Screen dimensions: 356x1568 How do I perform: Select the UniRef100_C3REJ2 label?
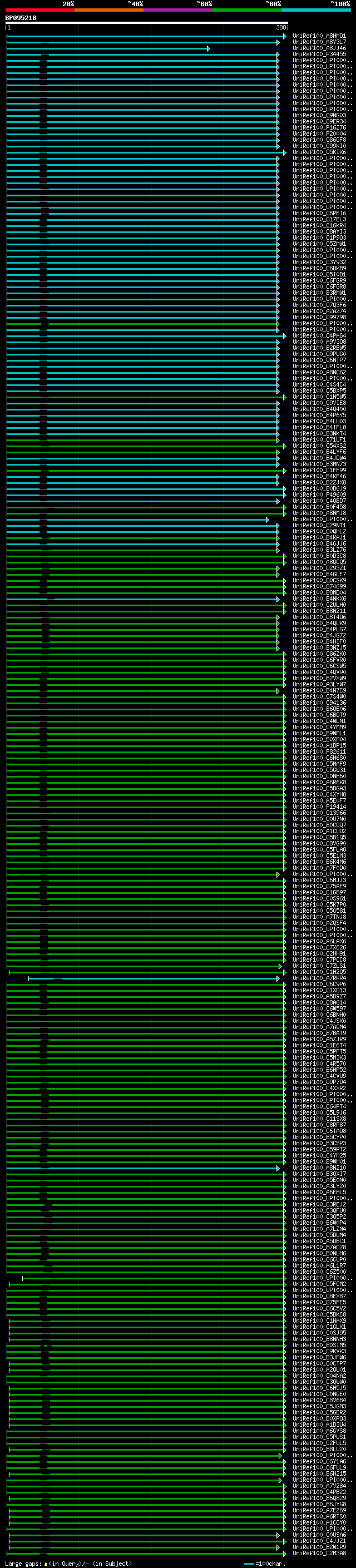(319, 1205)
